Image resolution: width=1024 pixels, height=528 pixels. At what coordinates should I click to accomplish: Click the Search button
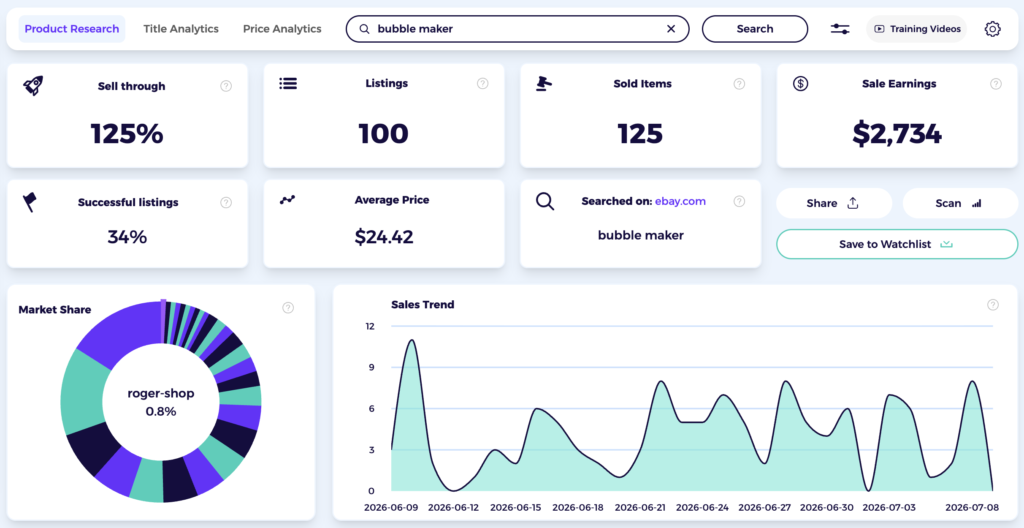pos(755,29)
